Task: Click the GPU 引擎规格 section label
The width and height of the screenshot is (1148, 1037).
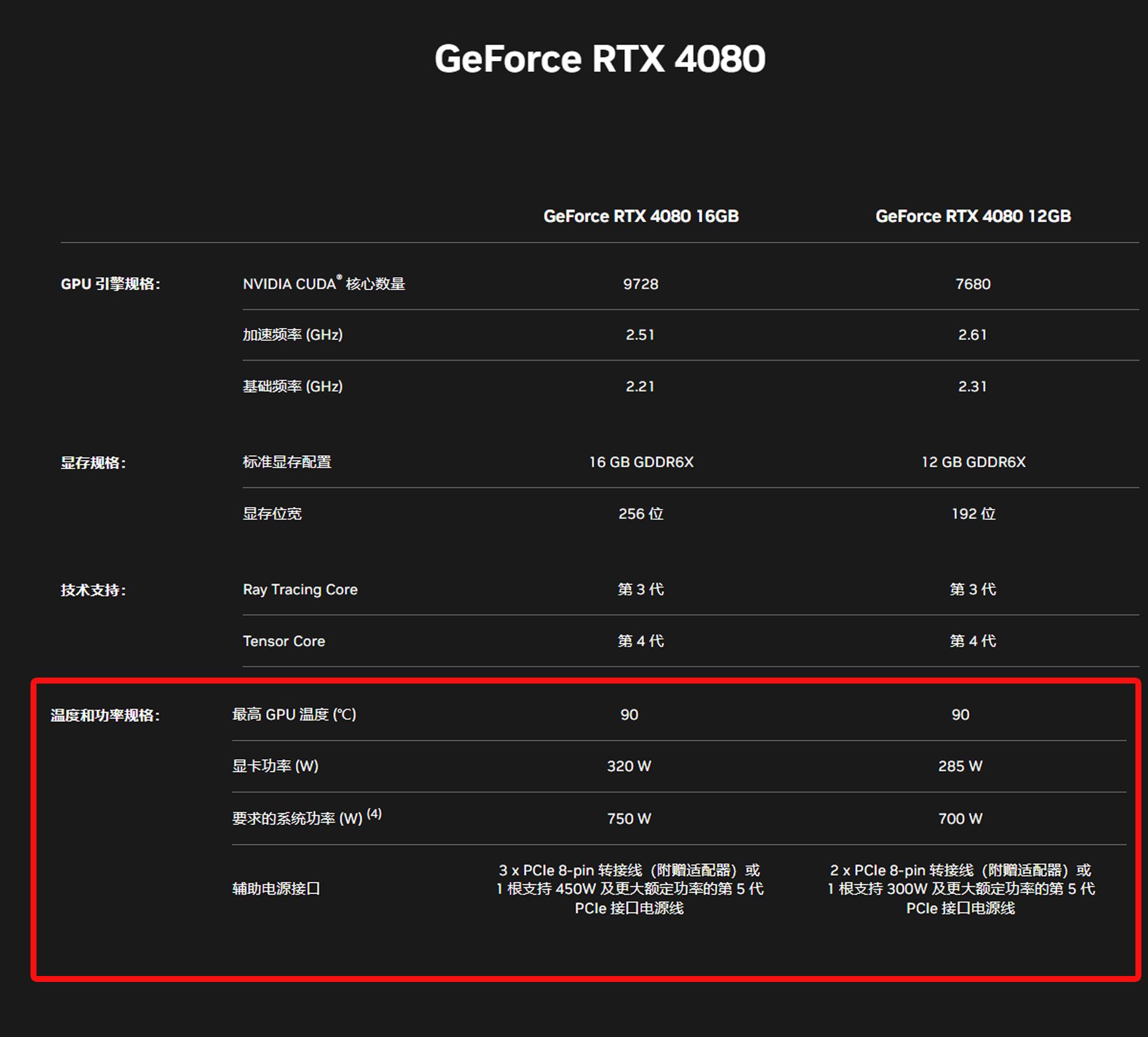Action: pos(112,285)
